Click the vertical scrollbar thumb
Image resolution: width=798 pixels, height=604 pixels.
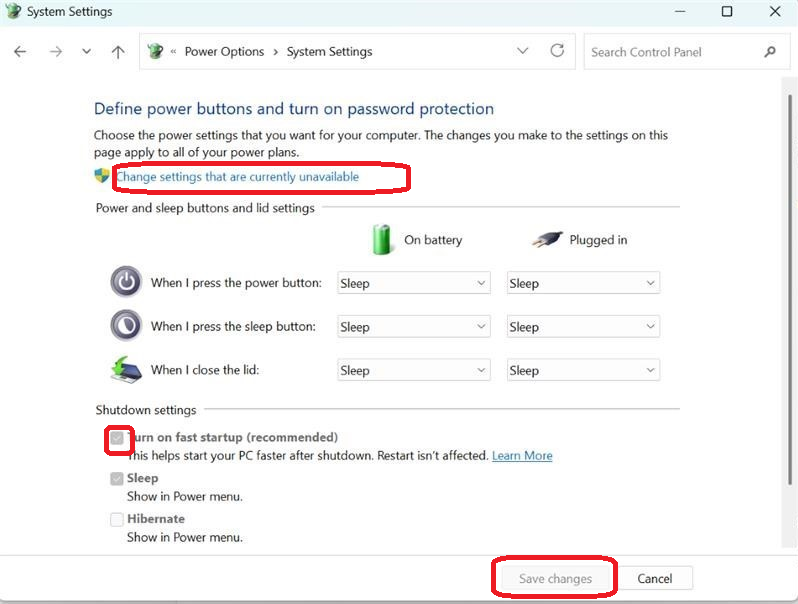[x=789, y=290]
